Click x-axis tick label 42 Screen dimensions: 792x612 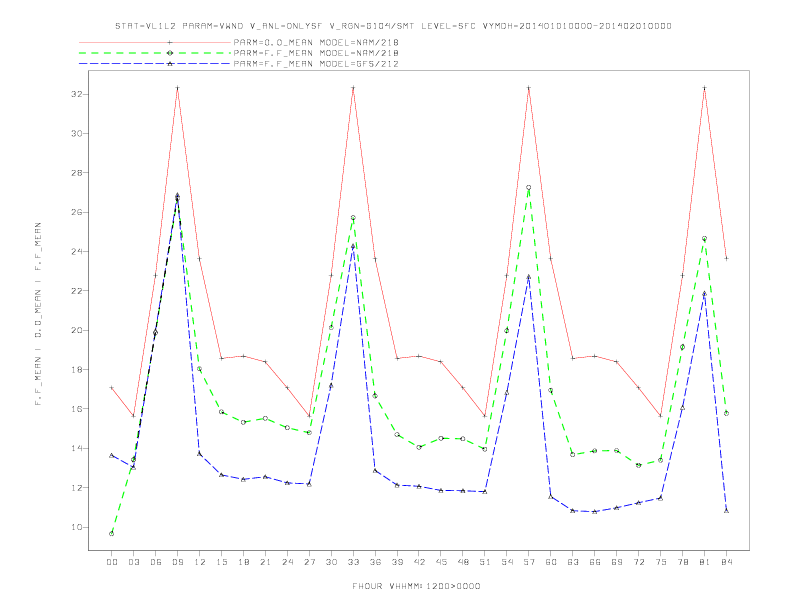[x=419, y=562]
